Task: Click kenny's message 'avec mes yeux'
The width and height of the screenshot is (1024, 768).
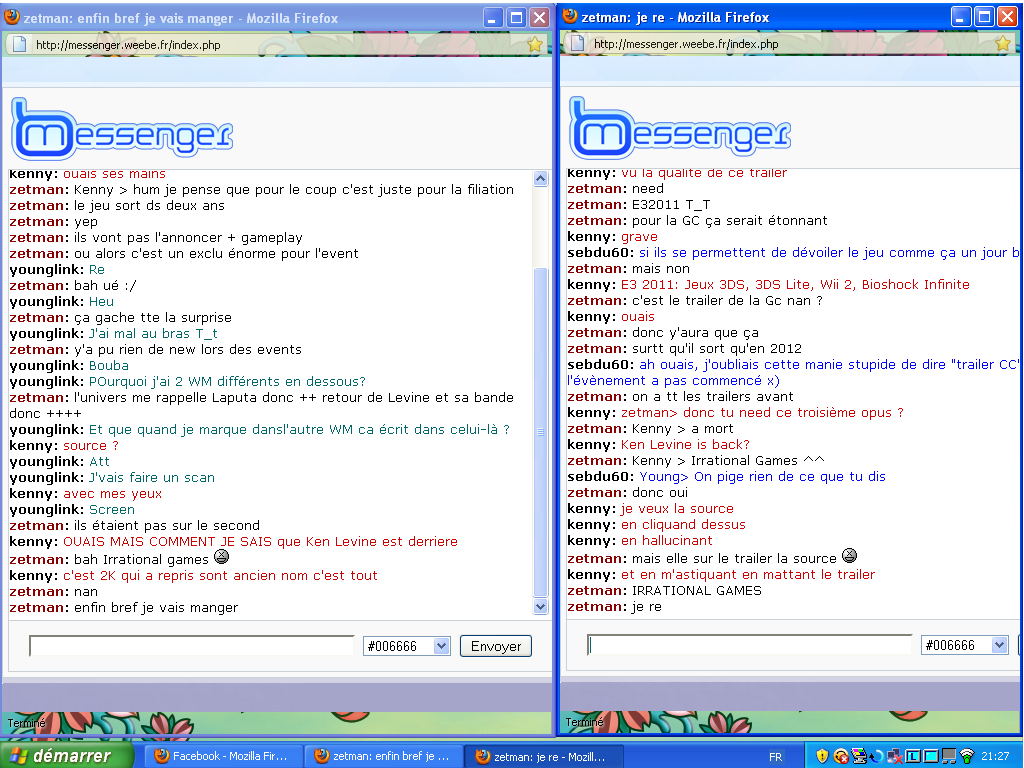Action: tap(112, 494)
